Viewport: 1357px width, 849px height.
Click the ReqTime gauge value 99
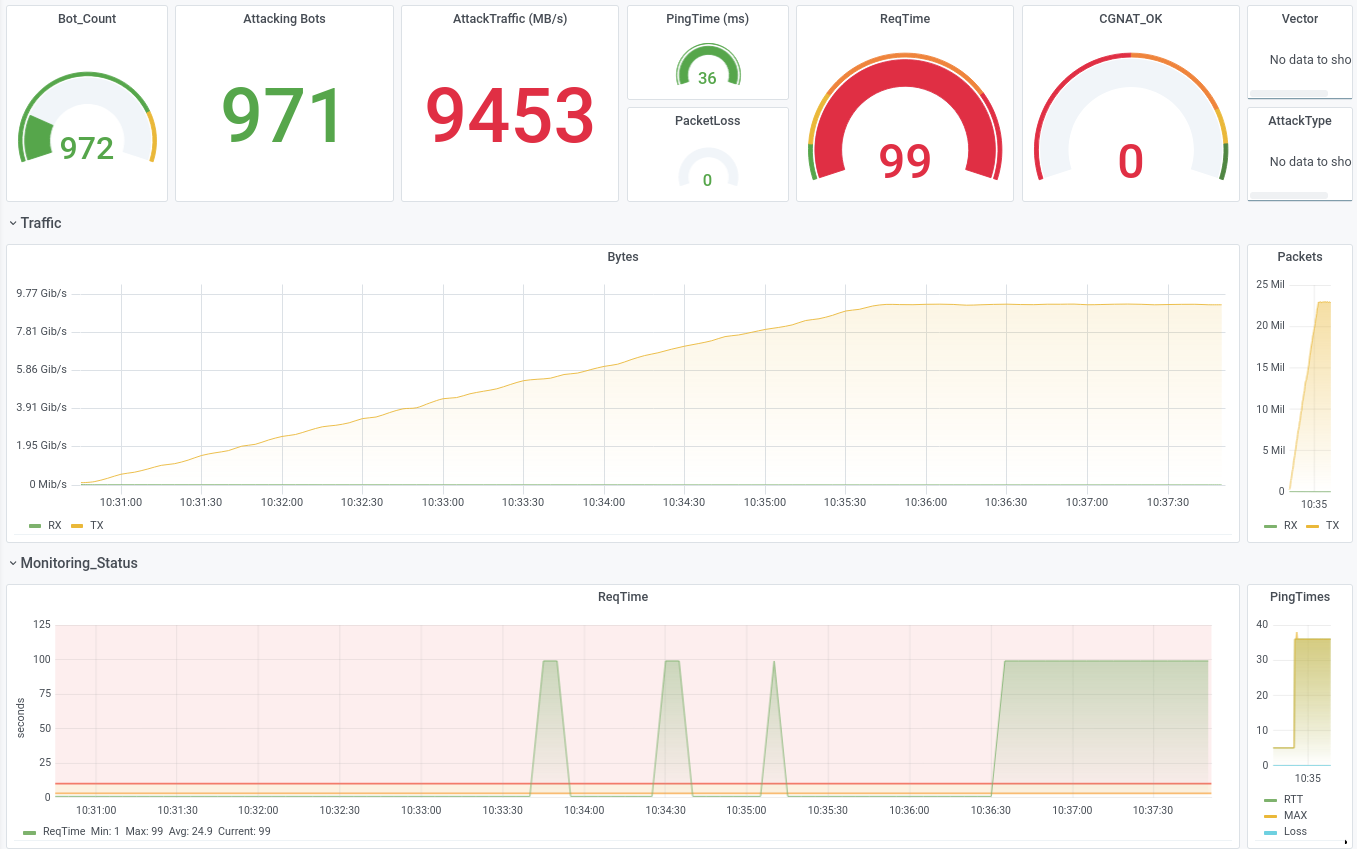point(905,161)
